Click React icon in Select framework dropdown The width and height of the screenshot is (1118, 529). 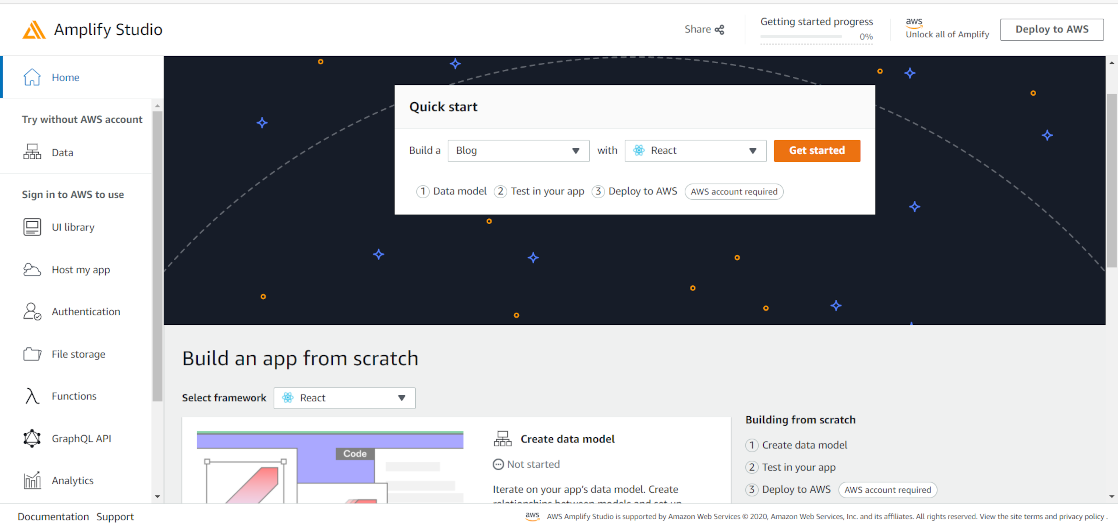click(x=287, y=398)
